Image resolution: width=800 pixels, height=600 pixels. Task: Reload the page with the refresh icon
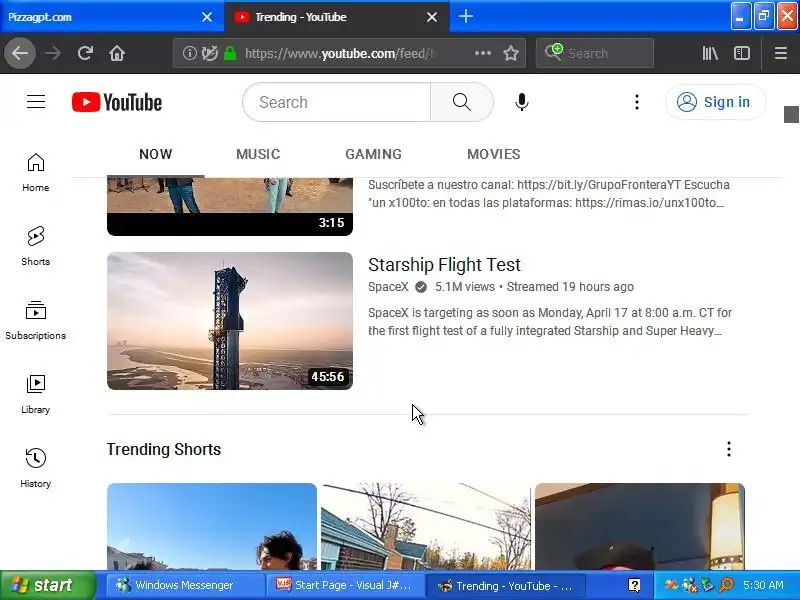tap(85, 53)
